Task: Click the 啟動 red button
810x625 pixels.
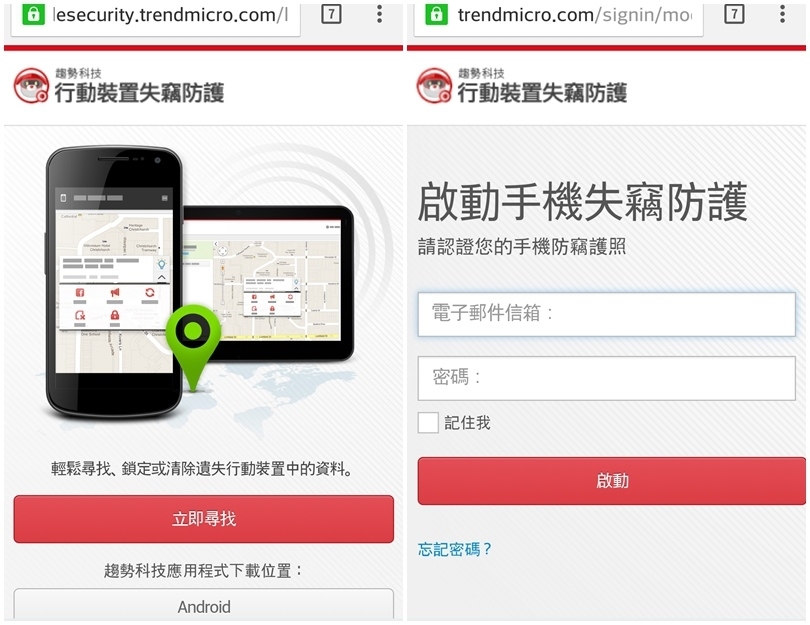Action: [612, 480]
